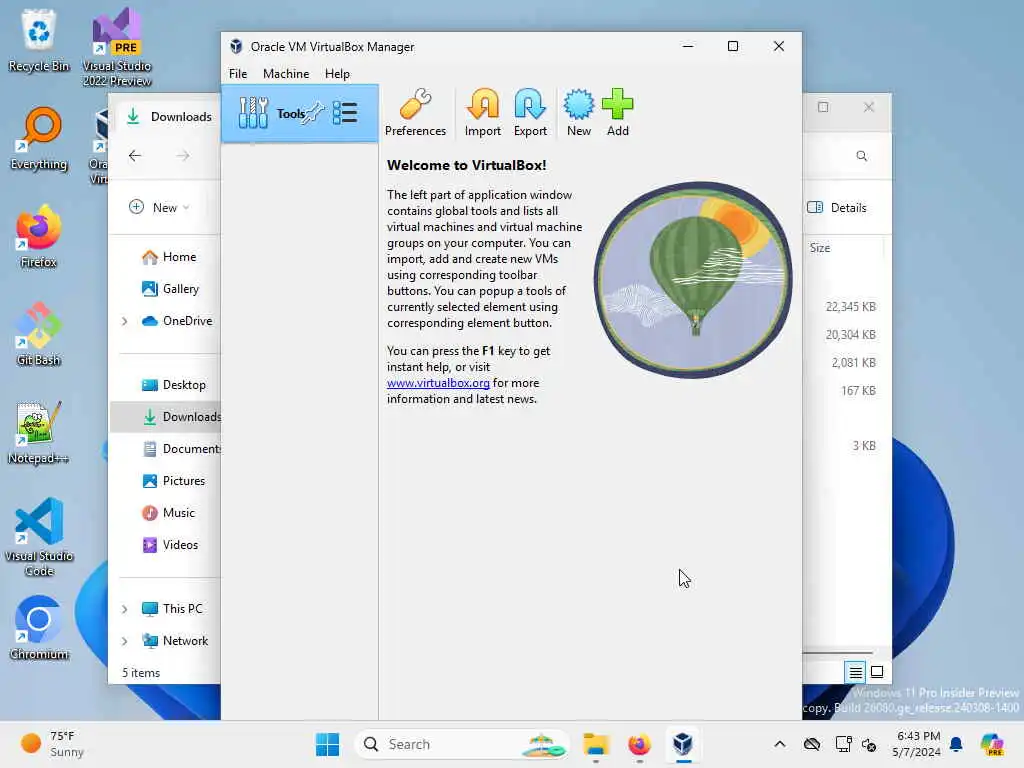The width and height of the screenshot is (1024, 768).
Task: Show hidden system tray icons
Action: coord(780,744)
